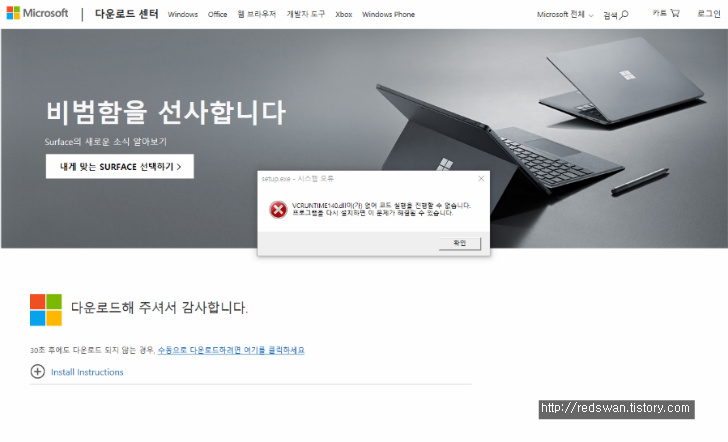The height and width of the screenshot is (442, 728).
Task: Click Surface의 새로운 소식 알아보기 text
Action: (x=105, y=142)
